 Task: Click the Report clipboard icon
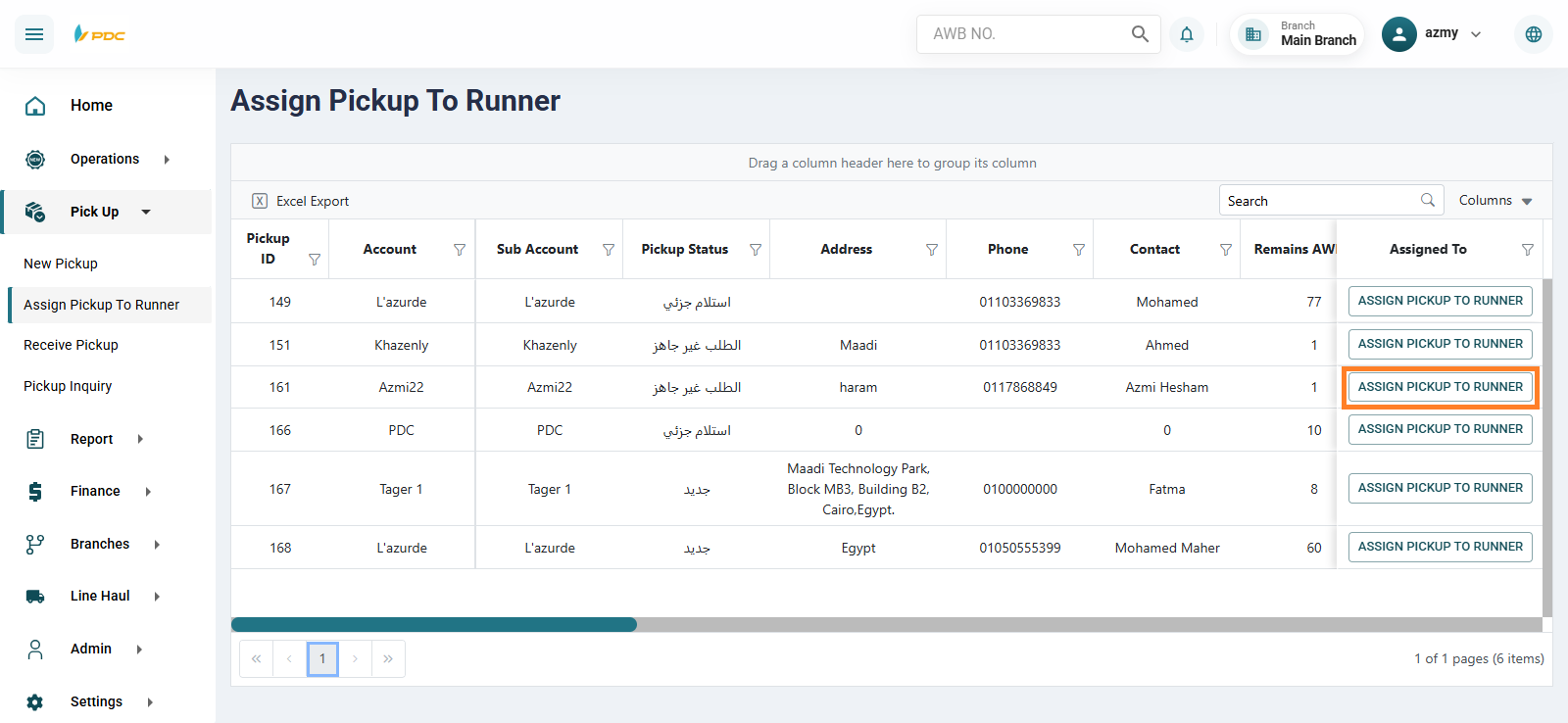coord(35,439)
